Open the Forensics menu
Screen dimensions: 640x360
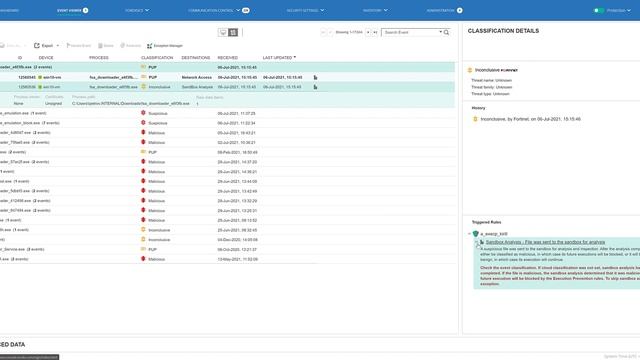(x=137, y=10)
